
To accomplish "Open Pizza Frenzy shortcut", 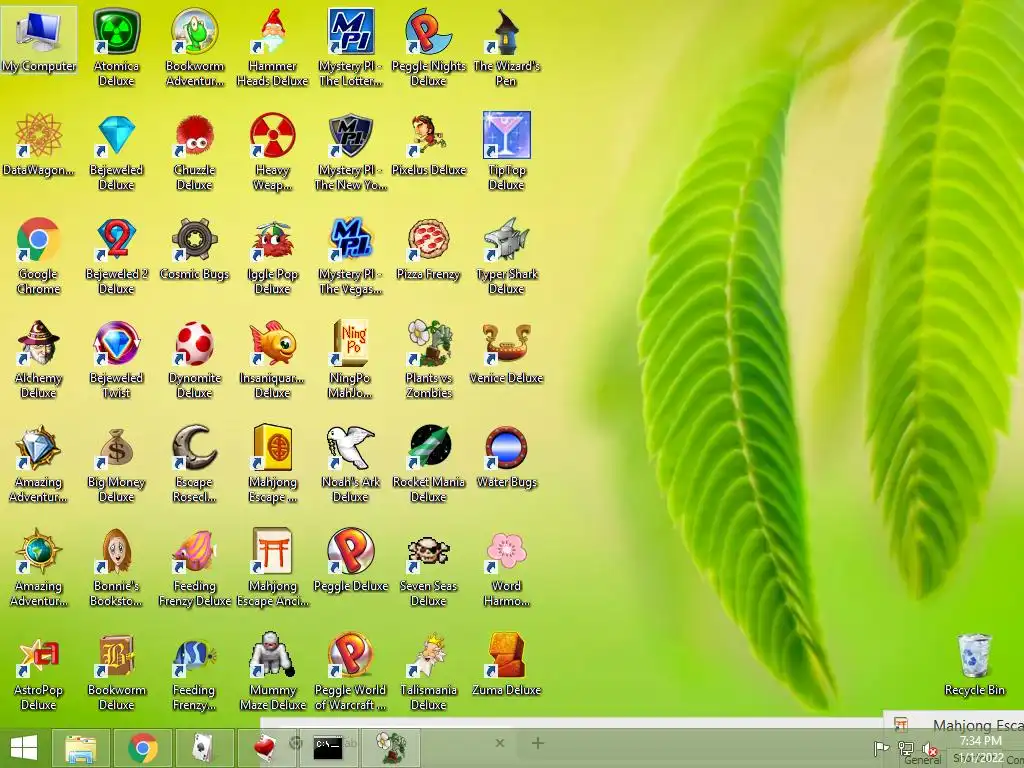I will click(x=428, y=248).
